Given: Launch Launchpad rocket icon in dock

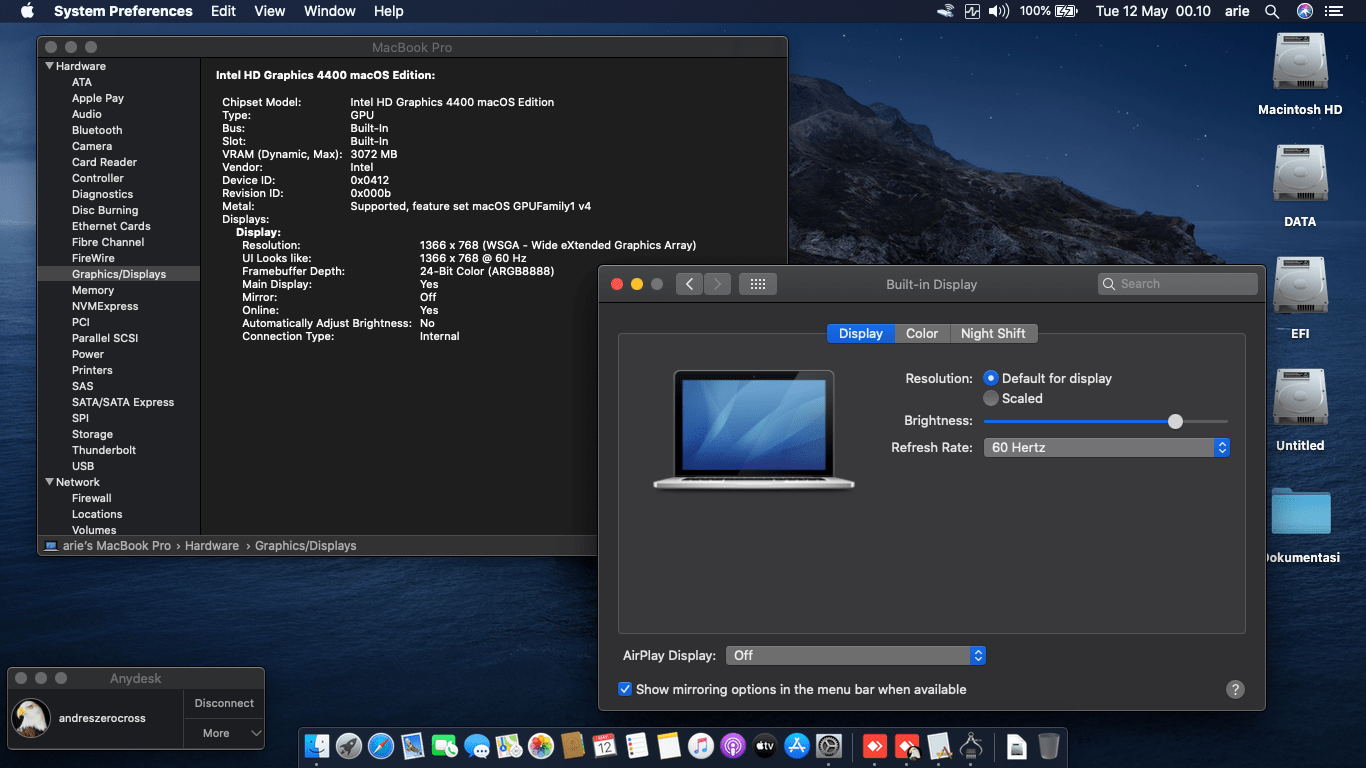Looking at the screenshot, I should [x=349, y=746].
